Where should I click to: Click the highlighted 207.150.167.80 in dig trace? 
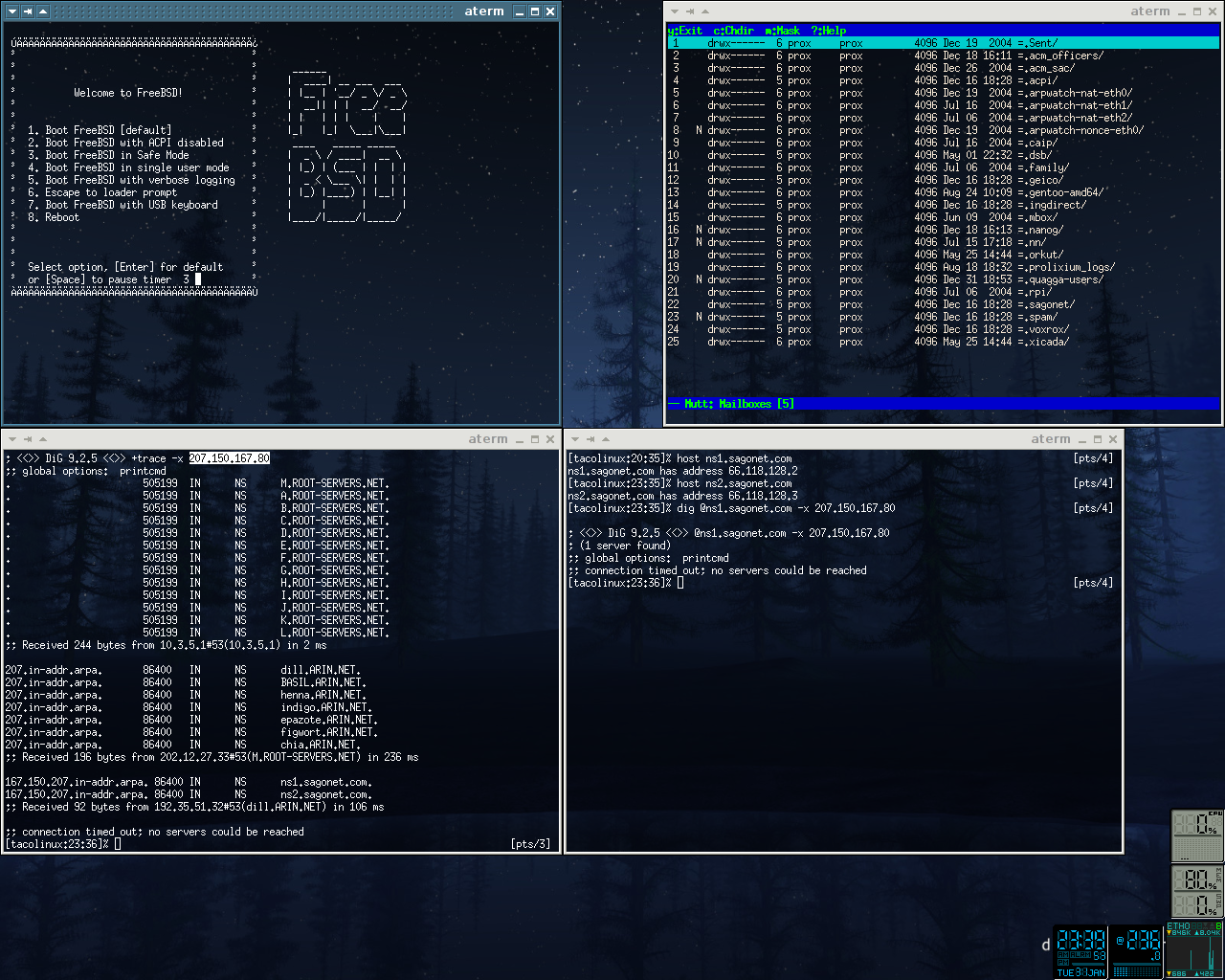[230, 458]
